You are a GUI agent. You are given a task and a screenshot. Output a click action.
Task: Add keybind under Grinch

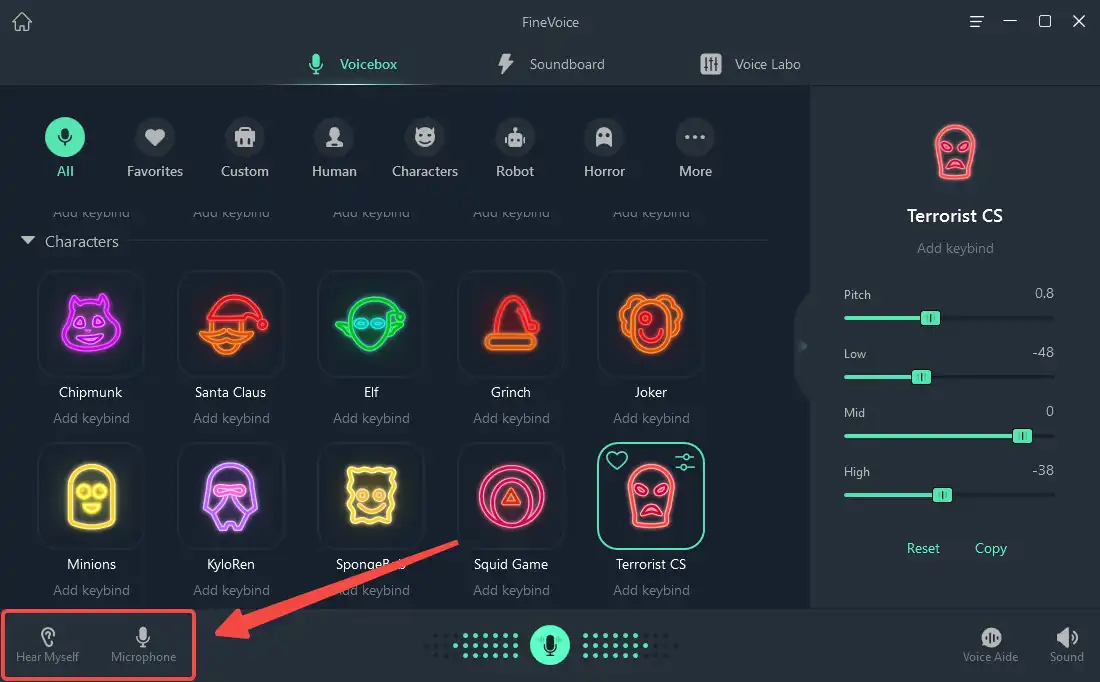pyautogui.click(x=511, y=418)
